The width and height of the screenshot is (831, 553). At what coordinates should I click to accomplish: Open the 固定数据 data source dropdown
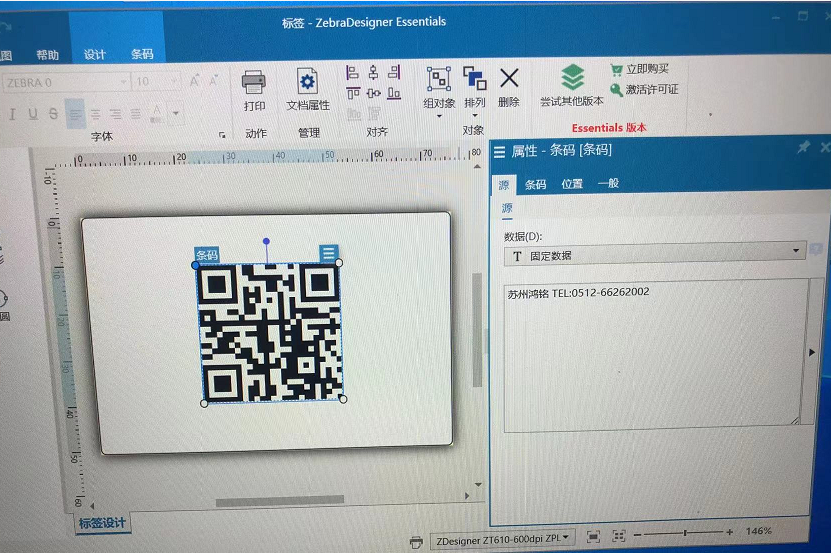click(655, 255)
